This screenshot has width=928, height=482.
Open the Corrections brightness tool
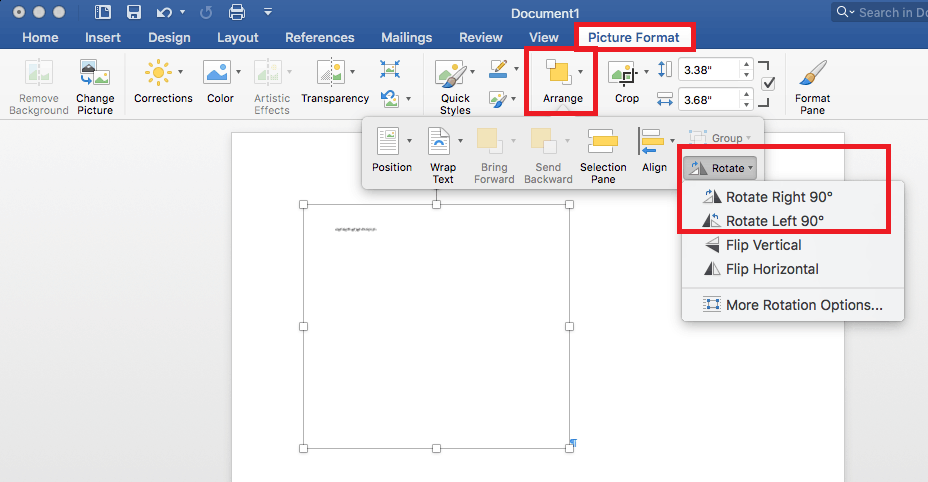coord(159,73)
